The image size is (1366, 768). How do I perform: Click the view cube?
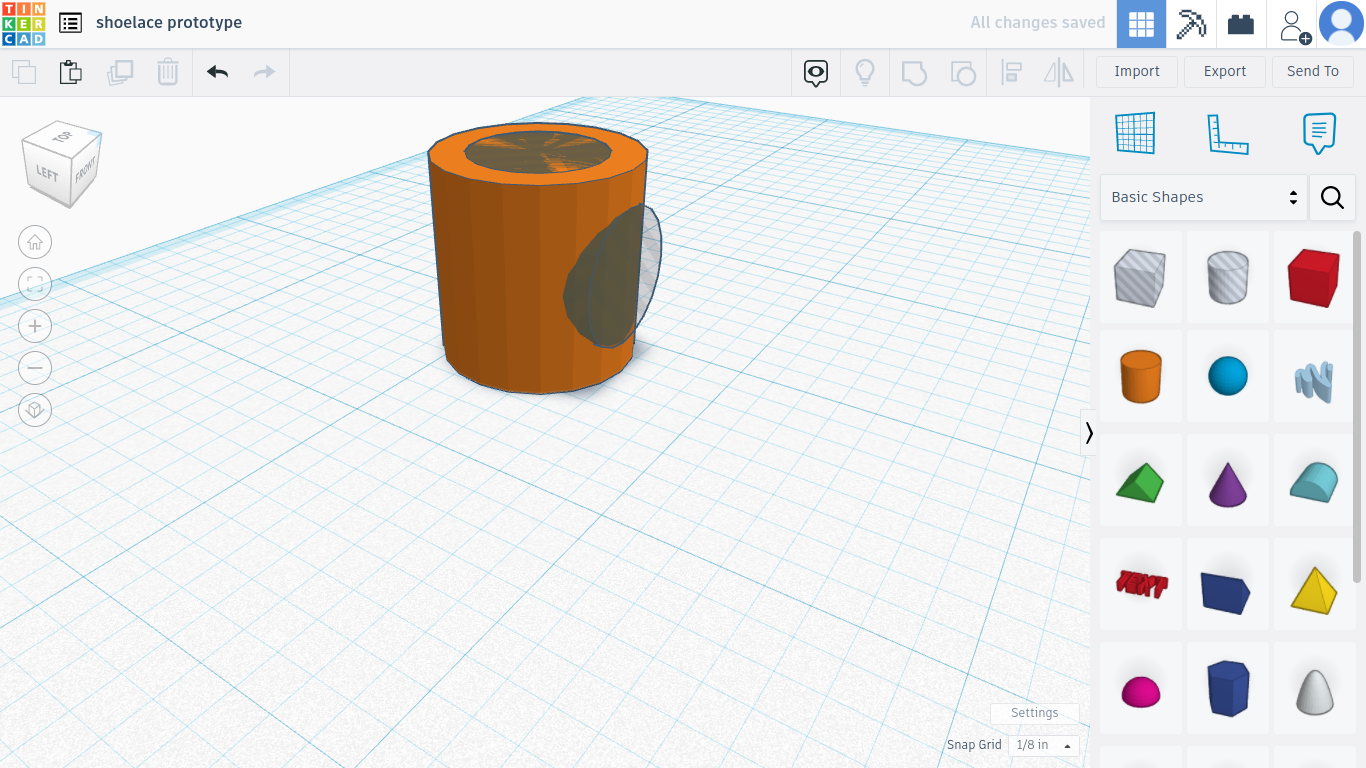pos(62,163)
